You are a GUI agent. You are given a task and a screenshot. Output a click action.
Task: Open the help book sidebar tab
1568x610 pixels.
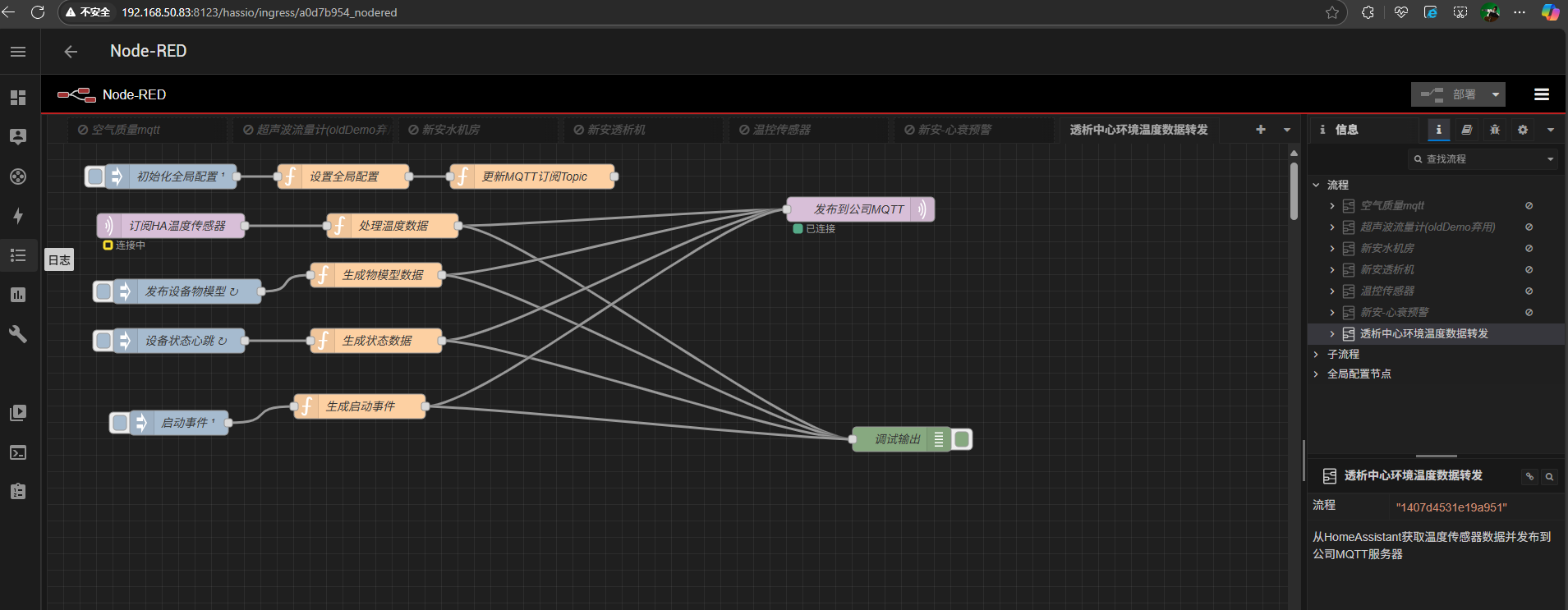[x=1466, y=130]
